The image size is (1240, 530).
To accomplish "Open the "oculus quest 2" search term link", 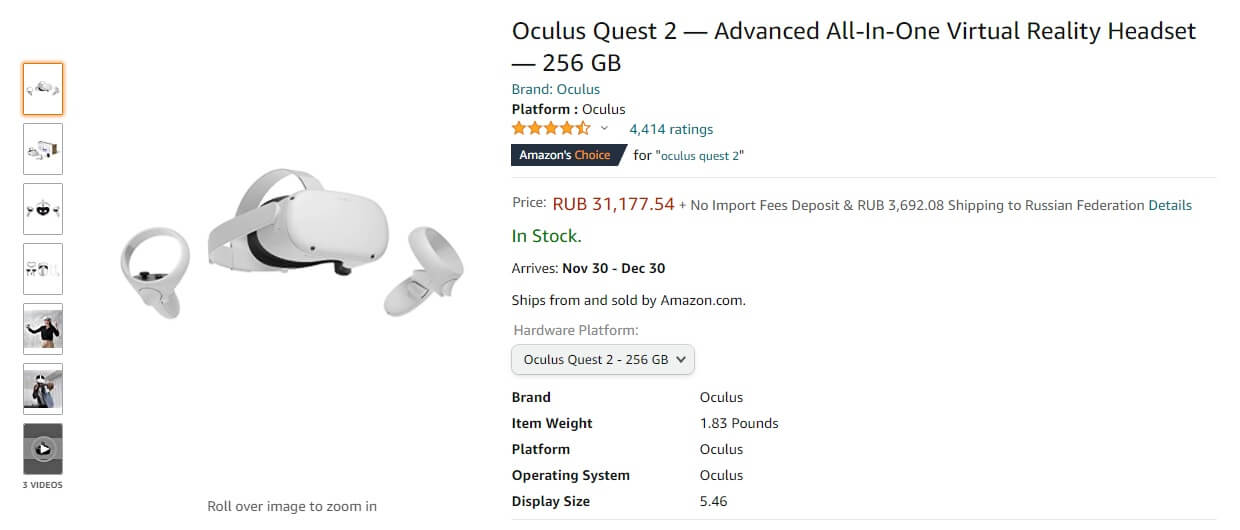I will coord(700,155).
